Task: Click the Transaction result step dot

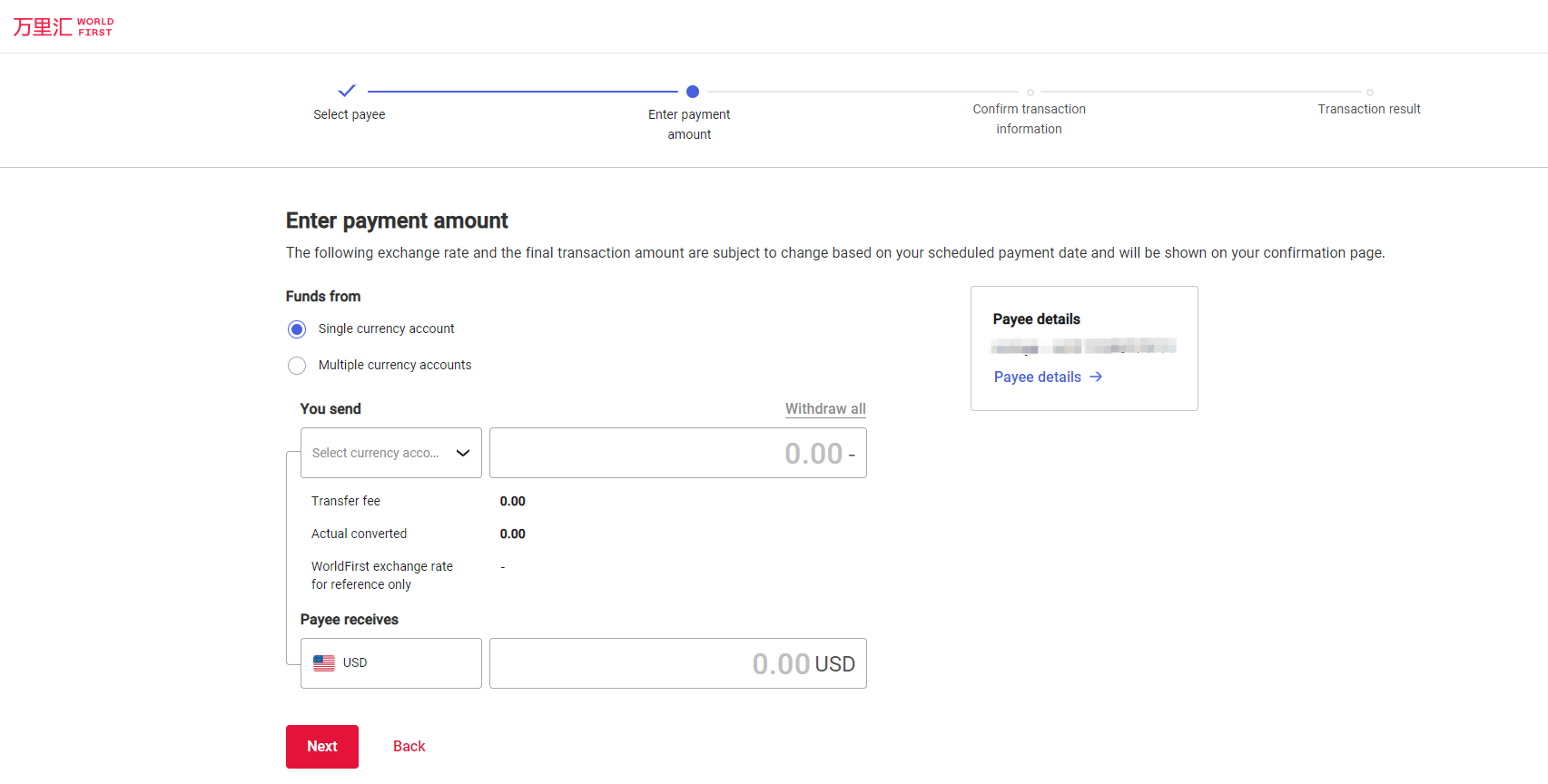Action: point(1369,93)
